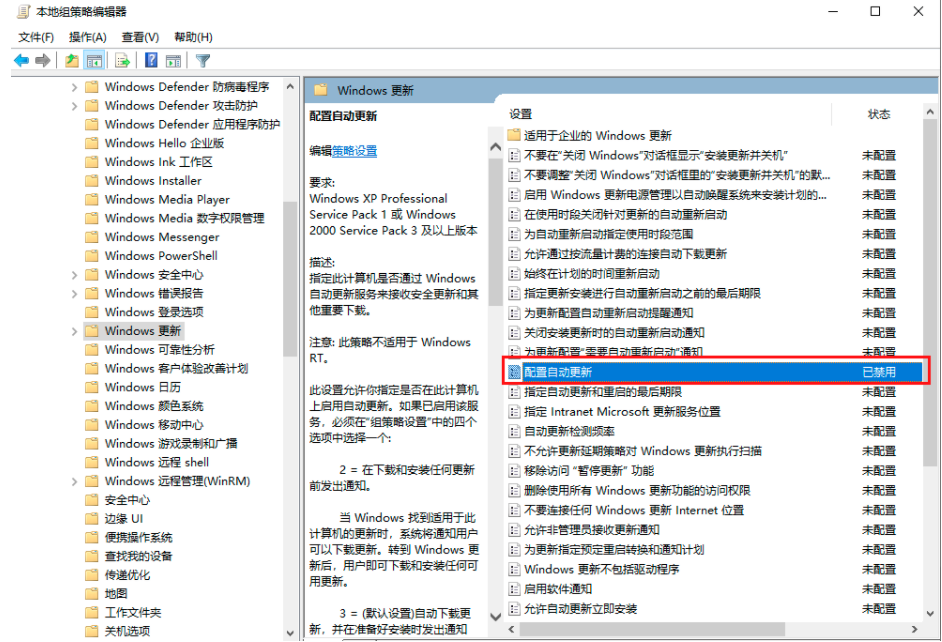Select the 配置自动更新 policy row

[x=714, y=372]
